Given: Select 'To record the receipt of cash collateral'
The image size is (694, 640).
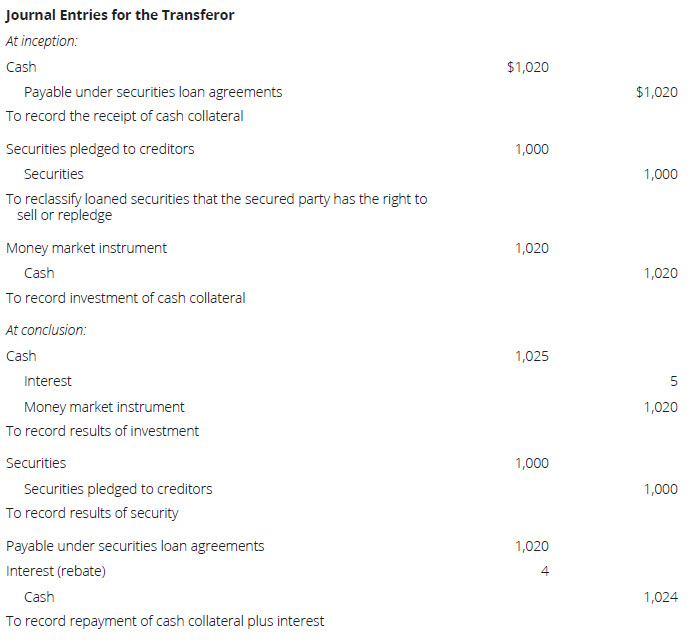Looking at the screenshot, I should [x=125, y=116].
